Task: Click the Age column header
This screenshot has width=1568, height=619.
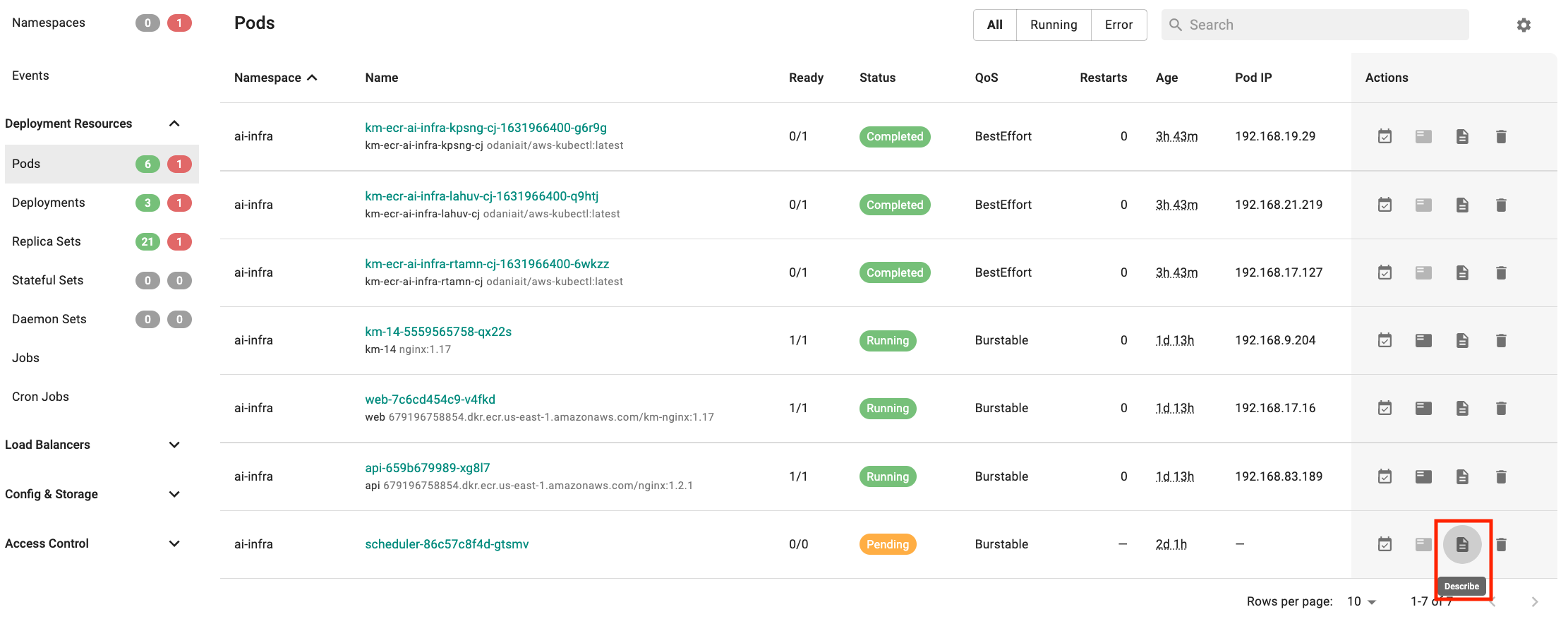Action: [1166, 78]
